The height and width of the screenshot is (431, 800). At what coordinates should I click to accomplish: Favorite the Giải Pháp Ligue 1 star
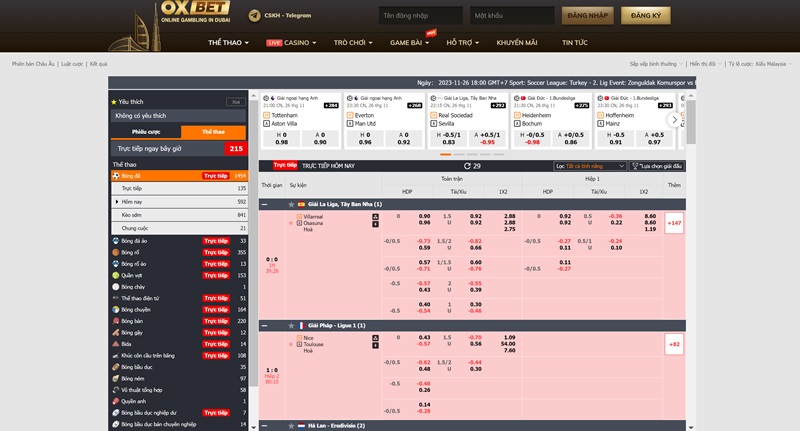pyautogui.click(x=291, y=326)
